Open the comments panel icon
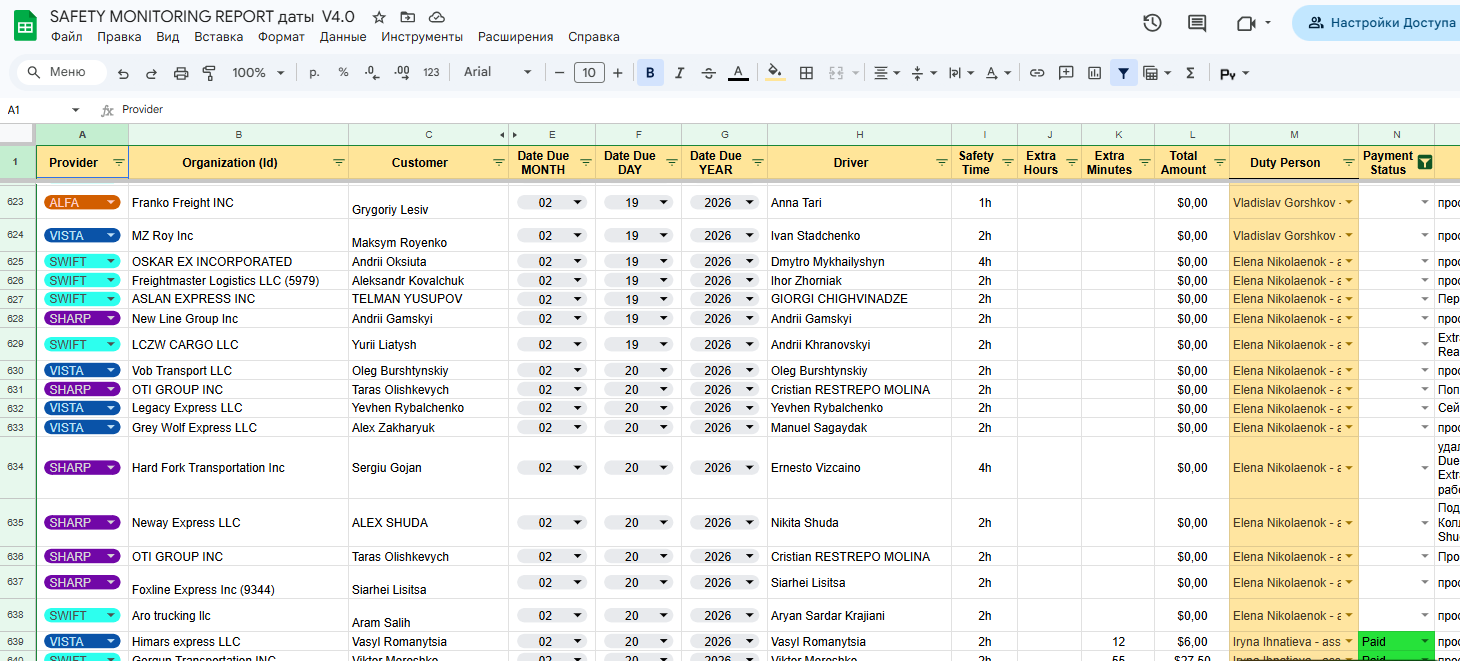Viewport: 1460px width, 661px height. (1197, 23)
